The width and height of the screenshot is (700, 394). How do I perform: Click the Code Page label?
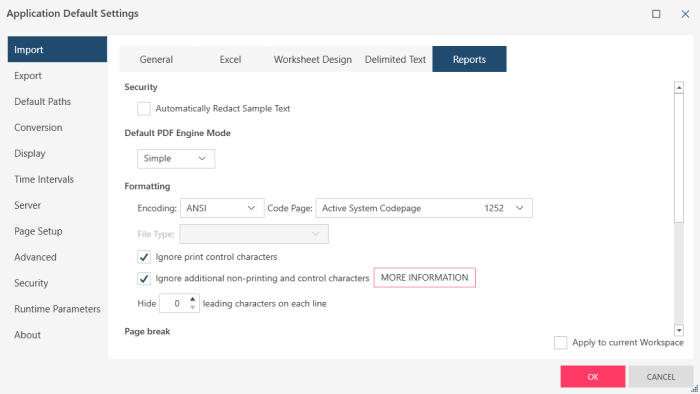click(290, 208)
